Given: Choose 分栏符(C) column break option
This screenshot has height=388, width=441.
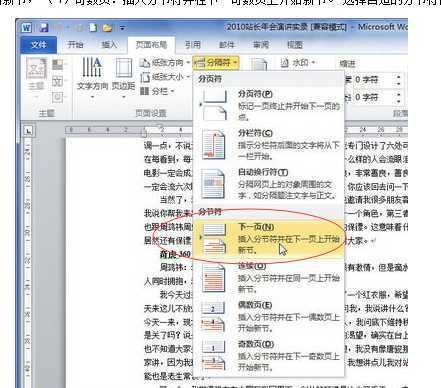Looking at the screenshot, I should click(x=269, y=144).
